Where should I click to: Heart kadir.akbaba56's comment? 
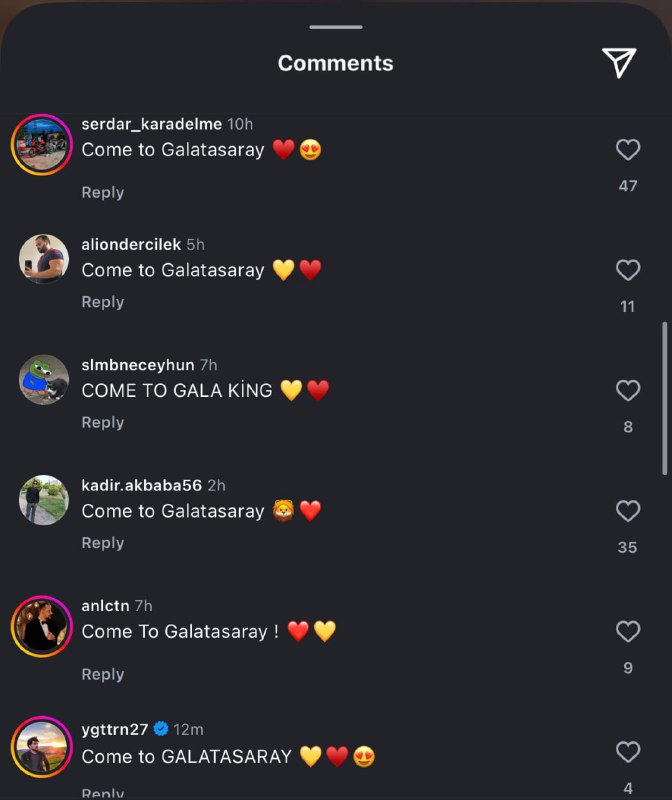tap(627, 511)
